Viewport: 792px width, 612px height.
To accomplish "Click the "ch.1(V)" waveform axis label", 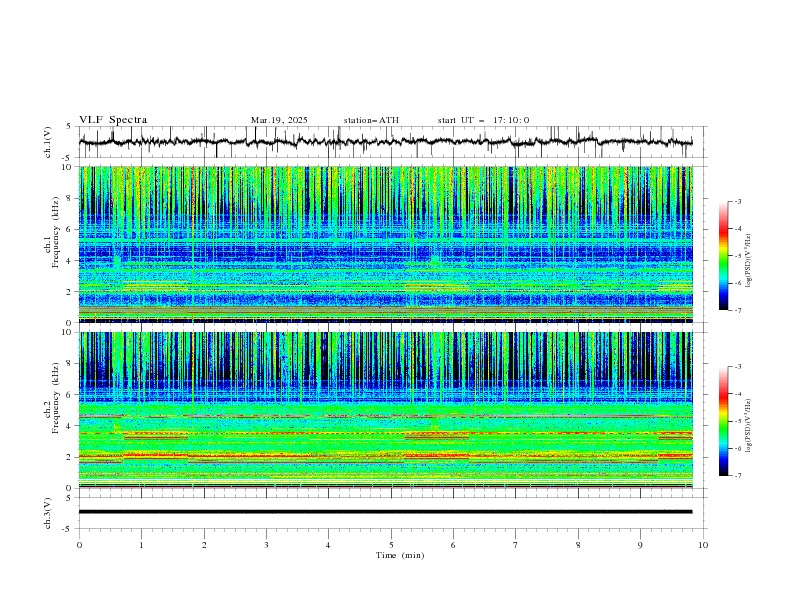I will click(48, 142).
